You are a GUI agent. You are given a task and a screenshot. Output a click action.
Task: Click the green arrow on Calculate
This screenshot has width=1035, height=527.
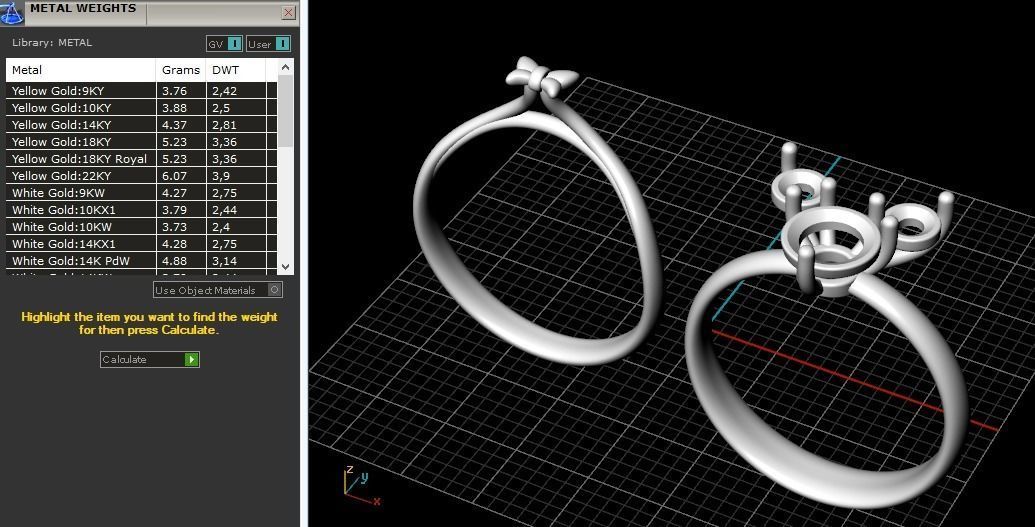[191, 359]
